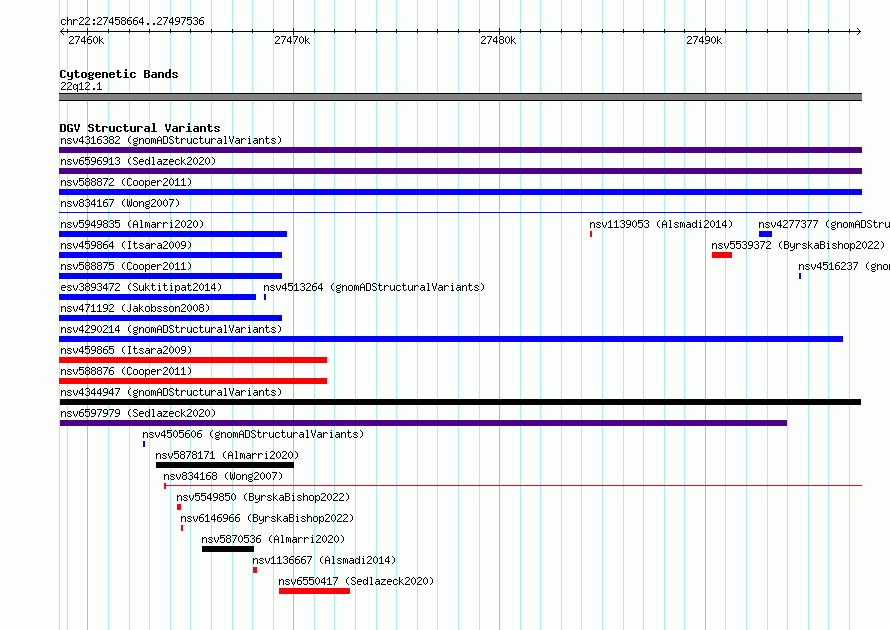Click the nsv5870536 black bar

[x=228, y=549]
